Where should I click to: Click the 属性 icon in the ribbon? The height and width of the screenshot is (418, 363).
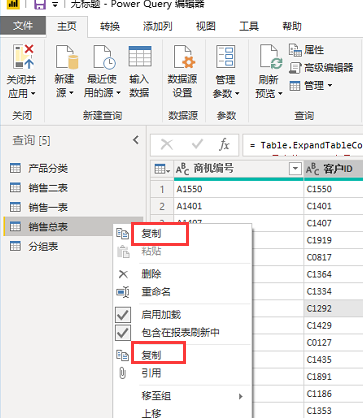(x=295, y=50)
